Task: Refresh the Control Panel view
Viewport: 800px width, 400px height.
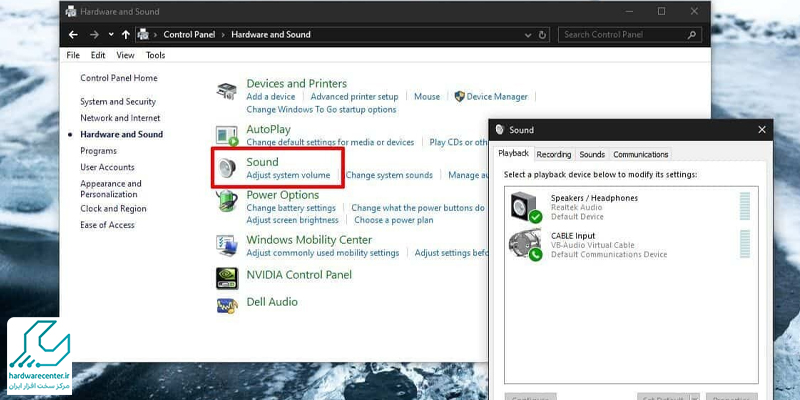Action: coord(542,35)
